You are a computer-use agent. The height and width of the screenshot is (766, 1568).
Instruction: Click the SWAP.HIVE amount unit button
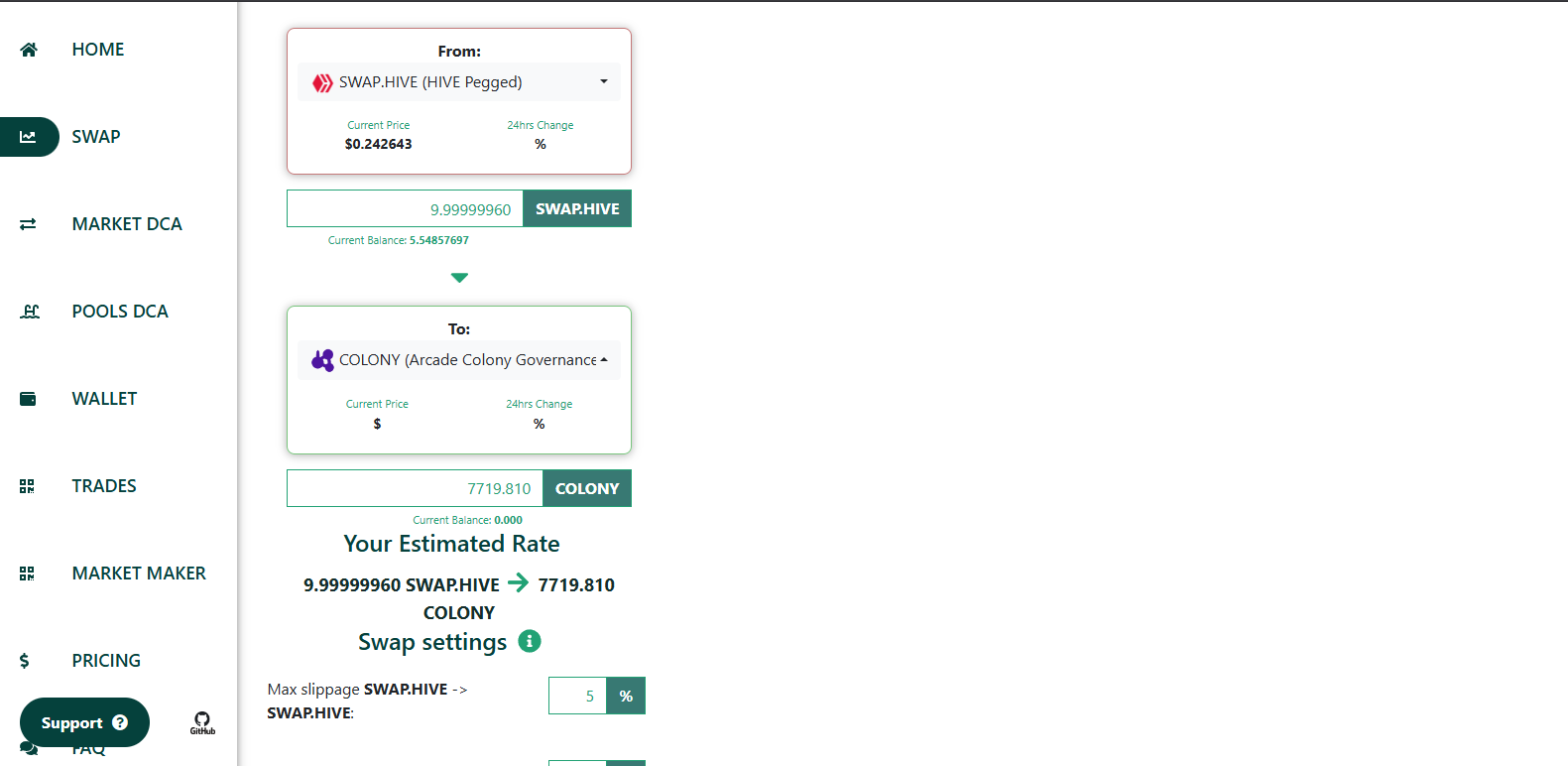click(577, 208)
